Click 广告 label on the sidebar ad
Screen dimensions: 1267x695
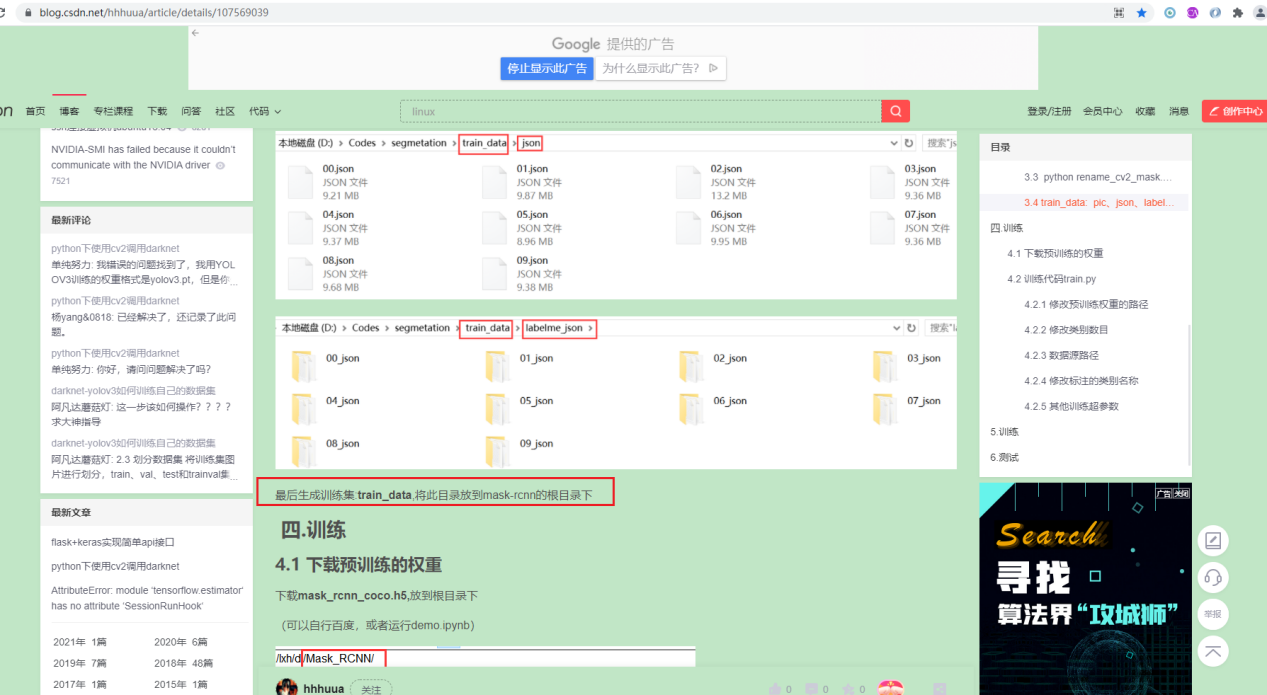pos(1163,493)
